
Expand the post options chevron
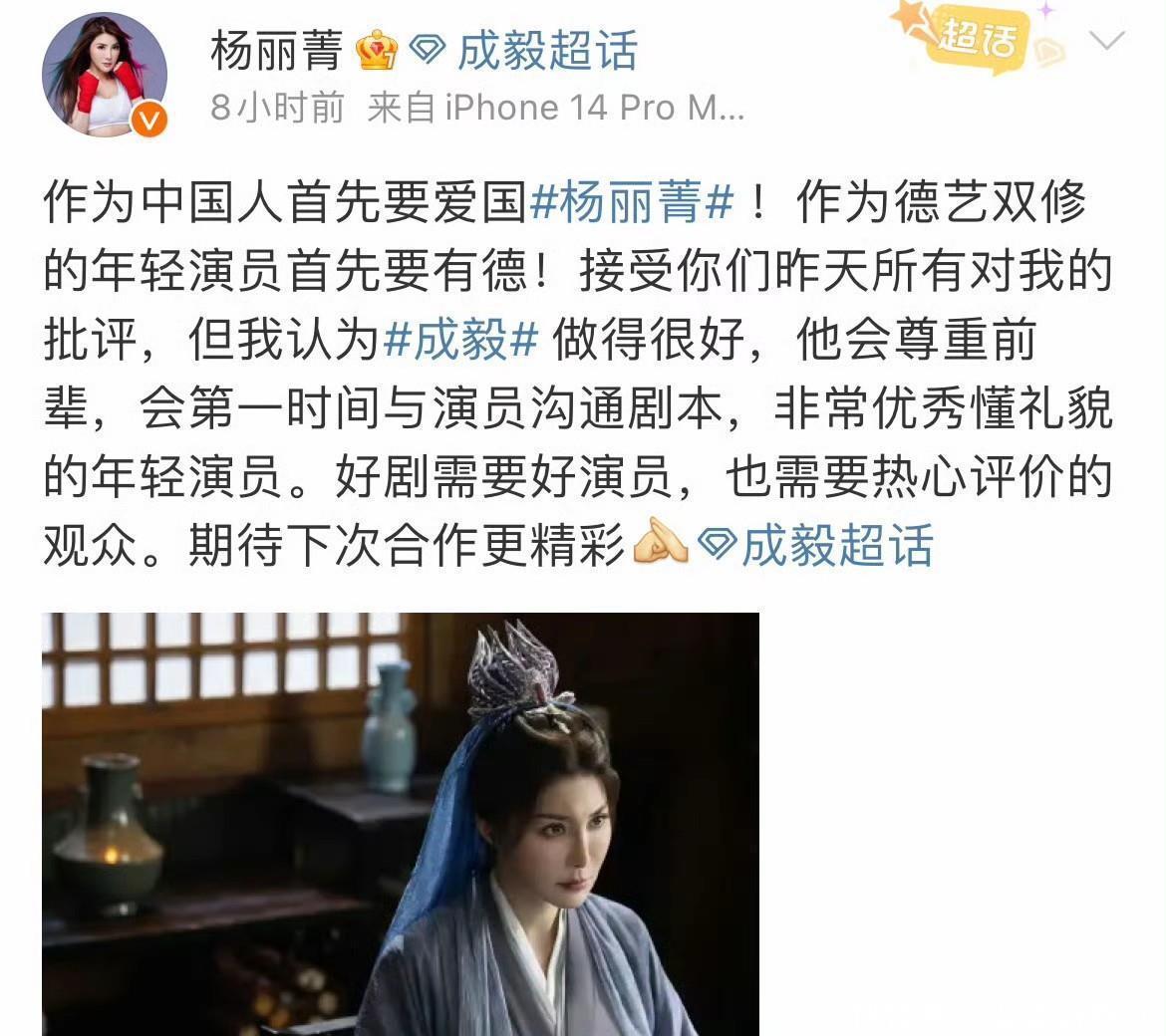point(1106,39)
